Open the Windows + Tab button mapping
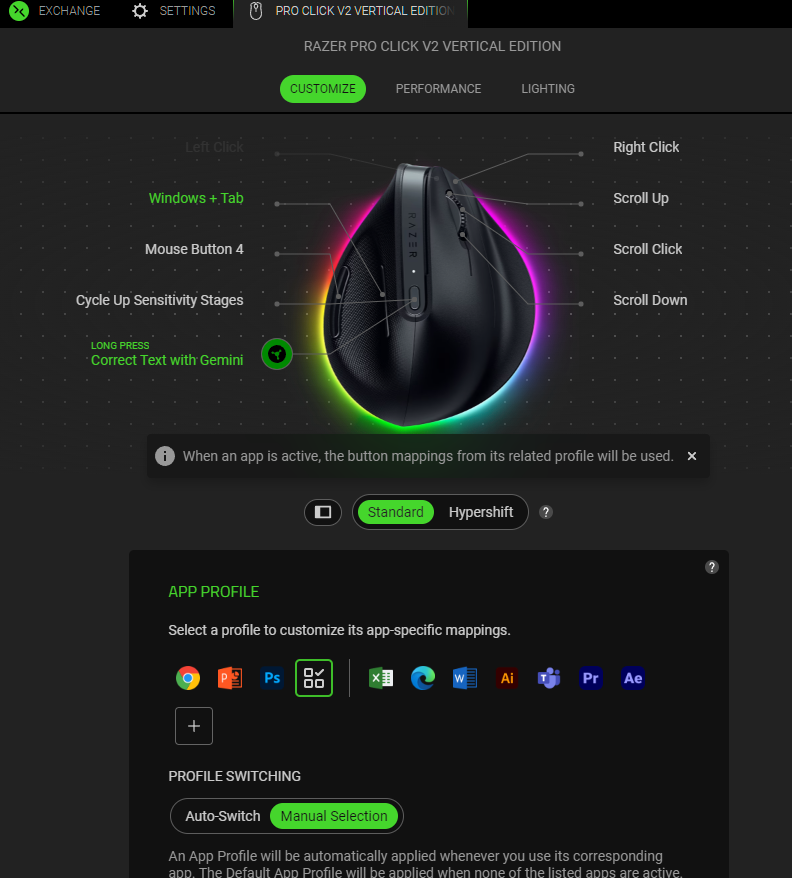Viewport: 792px width, 878px height. pyautogui.click(x=195, y=198)
